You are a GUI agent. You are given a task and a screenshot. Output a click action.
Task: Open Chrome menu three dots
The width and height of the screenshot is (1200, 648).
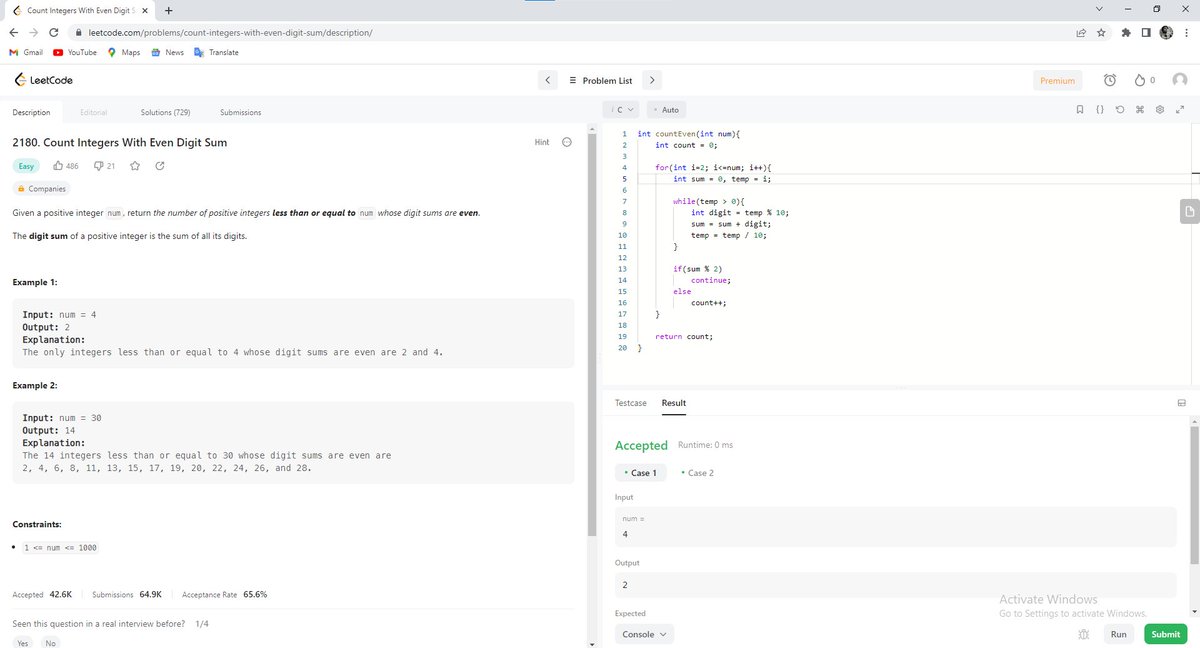(x=1187, y=32)
